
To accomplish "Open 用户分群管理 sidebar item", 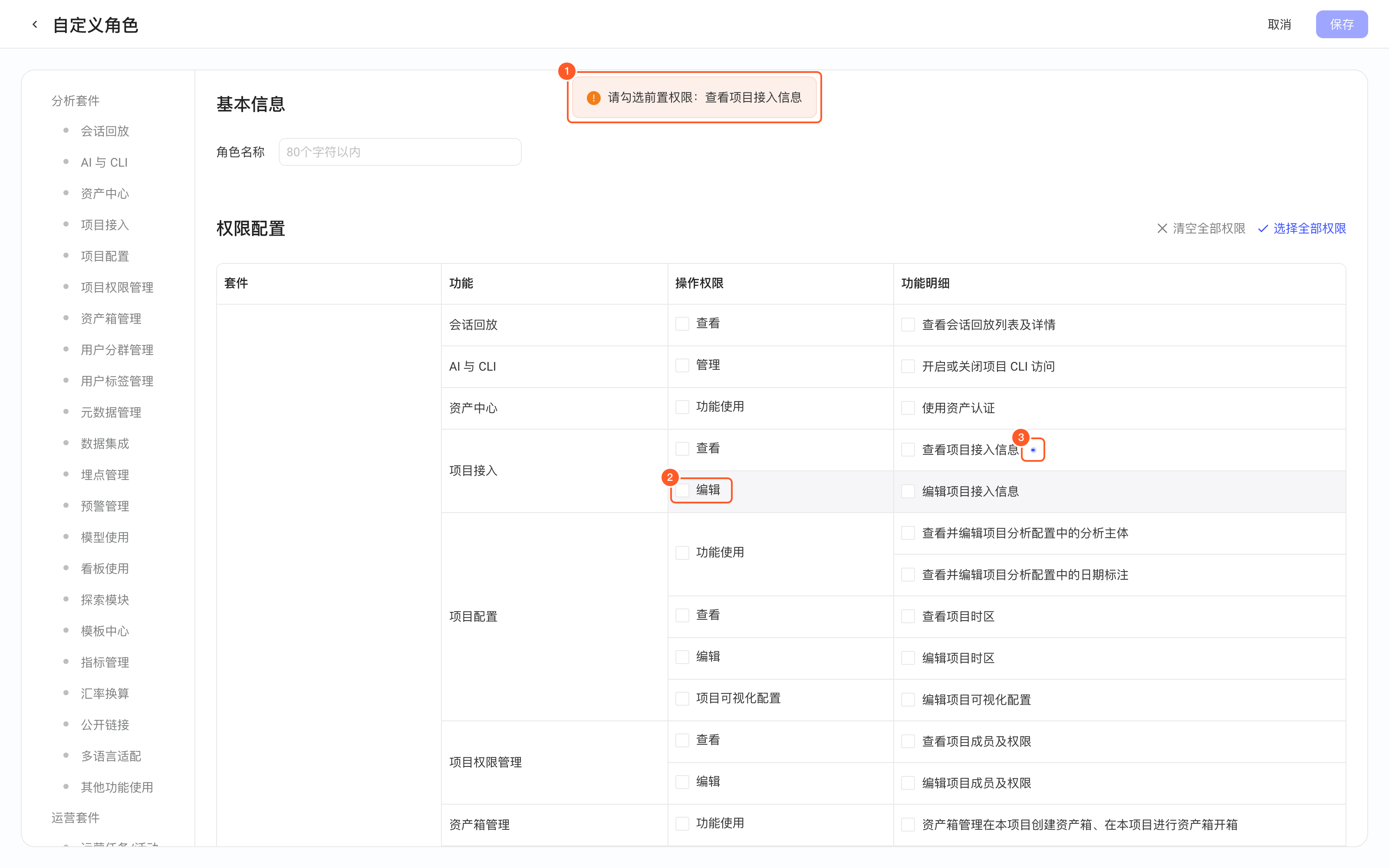I will [117, 350].
